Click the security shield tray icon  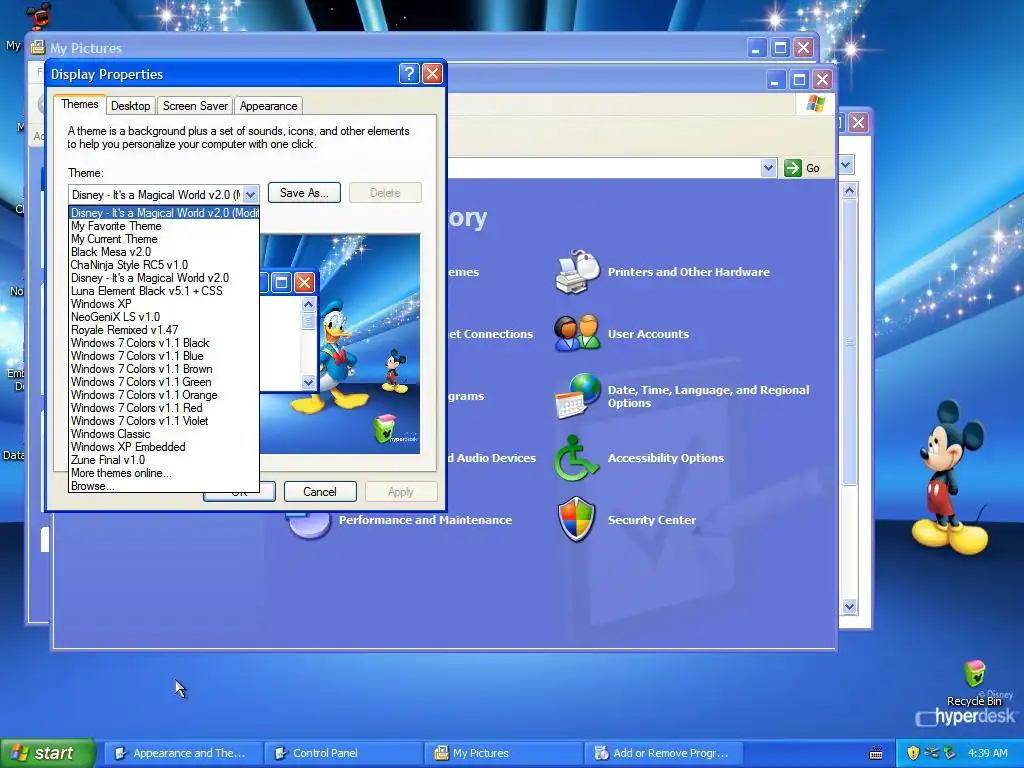913,753
